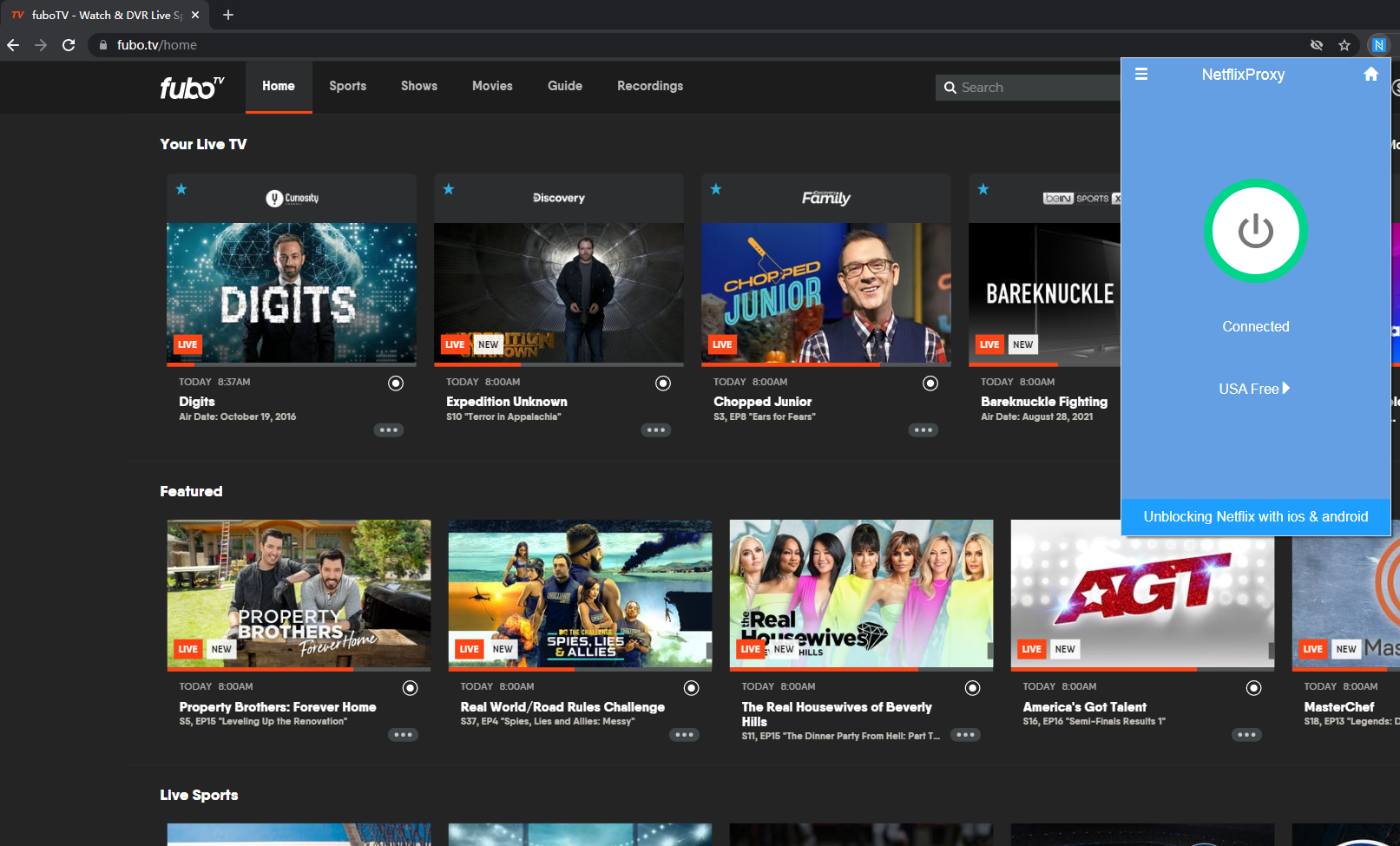Click the beIN Sports channel logo
This screenshot has height=846, width=1400.
click(x=1081, y=199)
